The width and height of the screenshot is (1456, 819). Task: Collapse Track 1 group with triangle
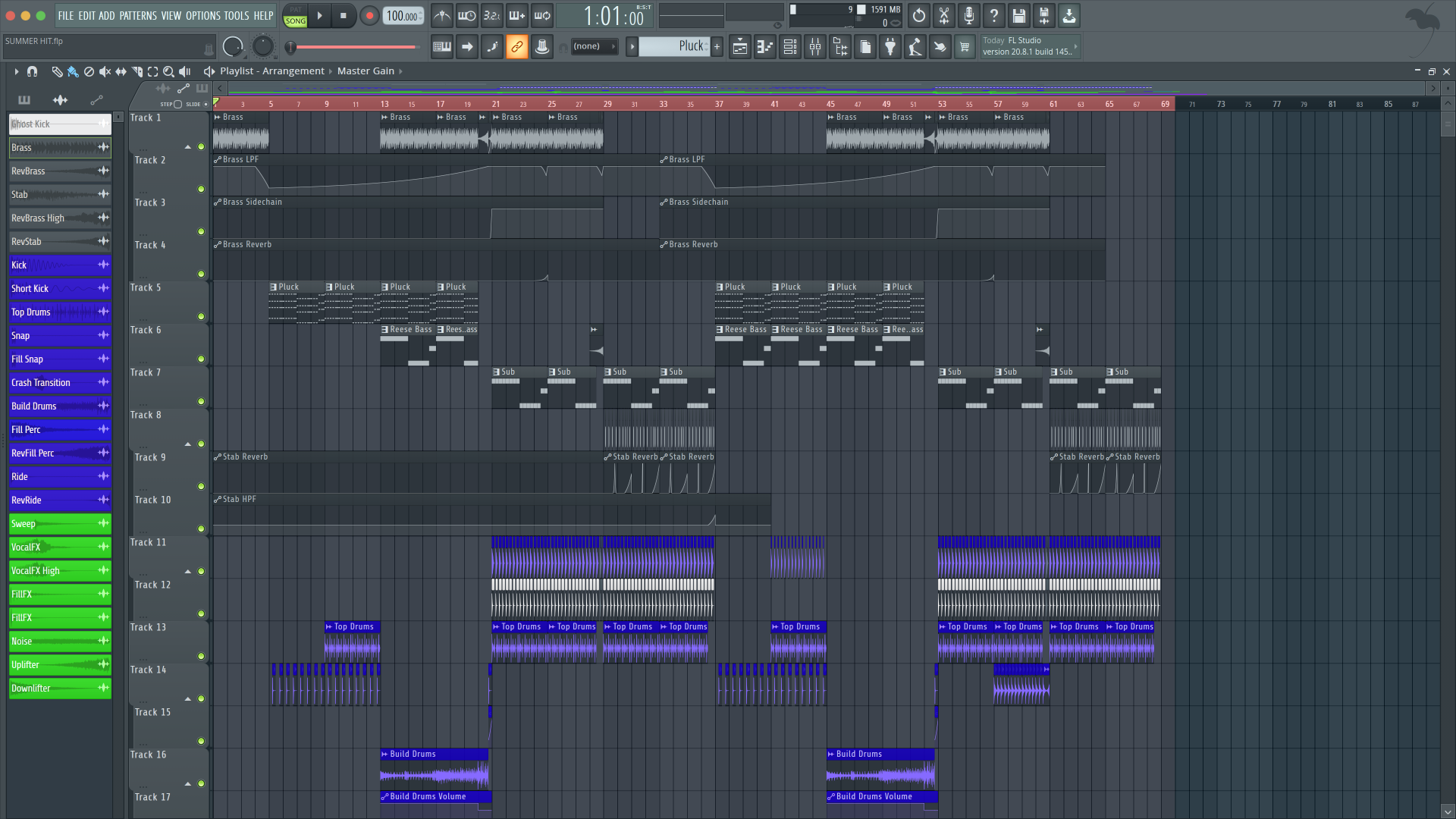[187, 146]
